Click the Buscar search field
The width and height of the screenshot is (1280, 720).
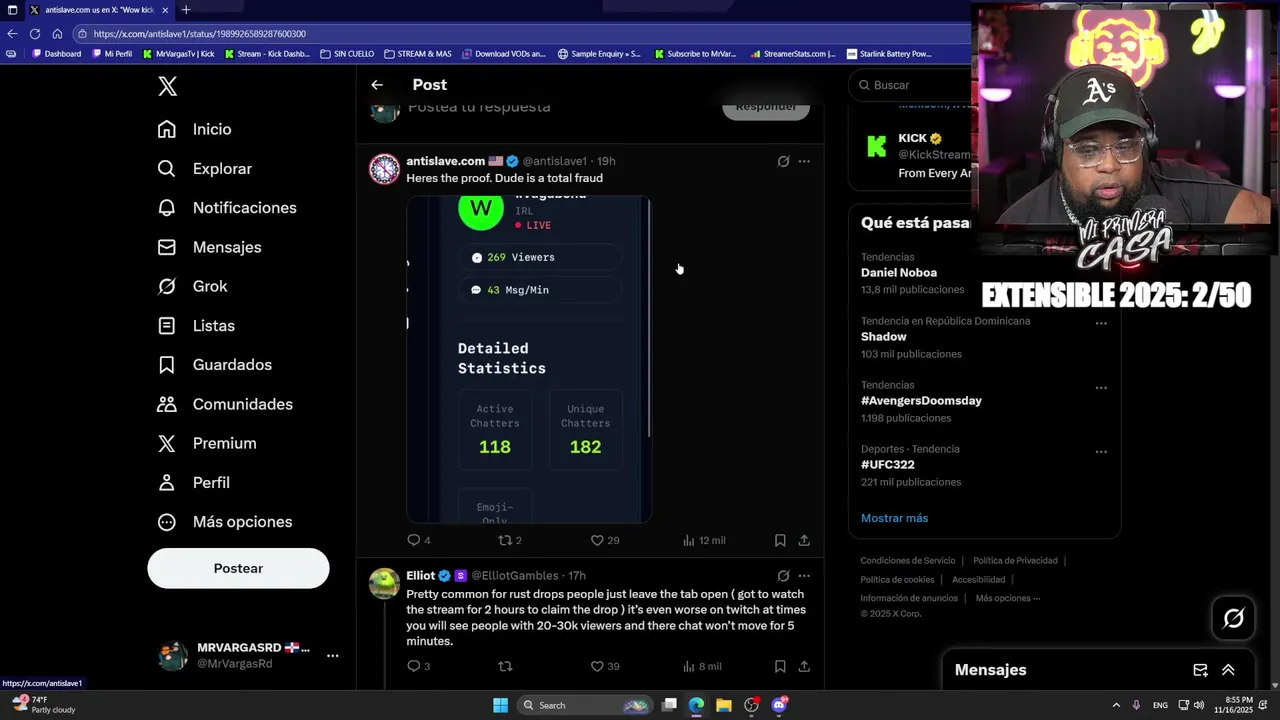(912, 85)
